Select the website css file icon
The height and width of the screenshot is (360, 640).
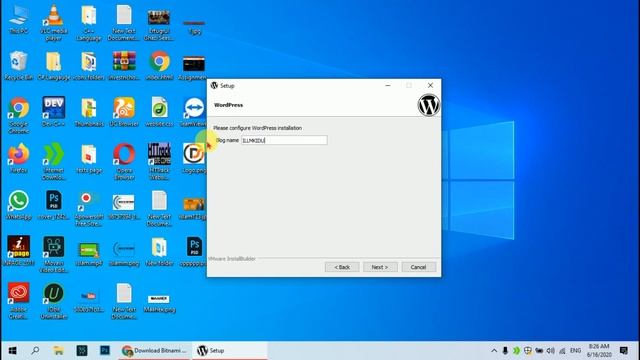(159, 111)
